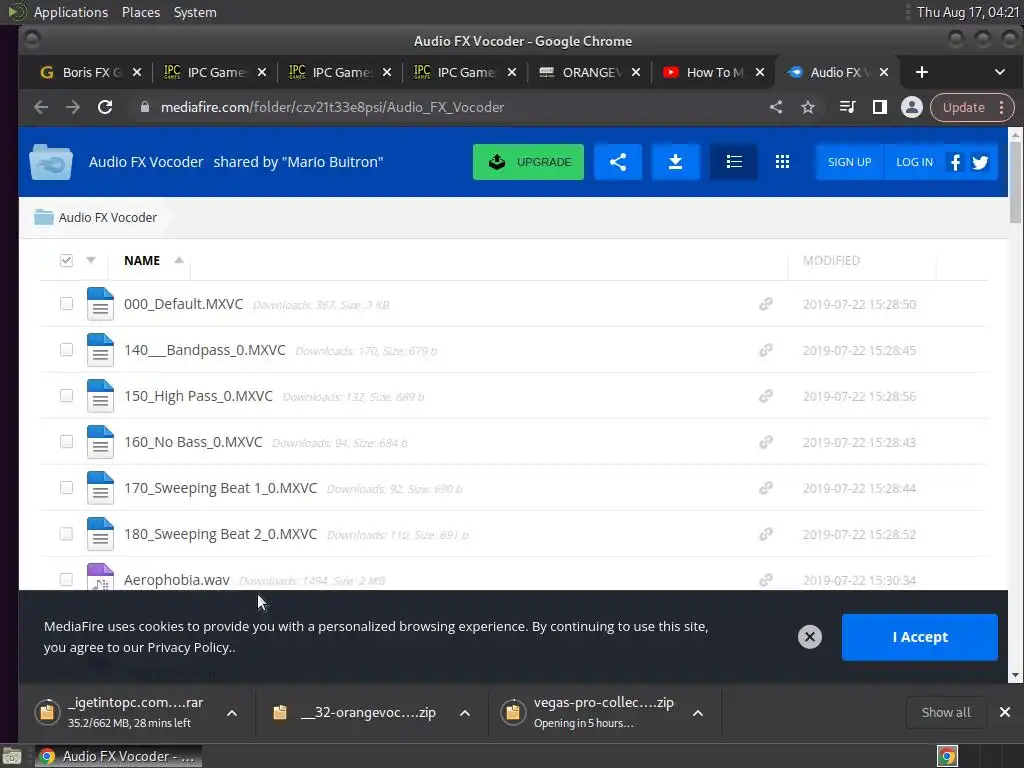
Task: Click the mediafire.com address bar
Action: pyautogui.click(x=451, y=107)
